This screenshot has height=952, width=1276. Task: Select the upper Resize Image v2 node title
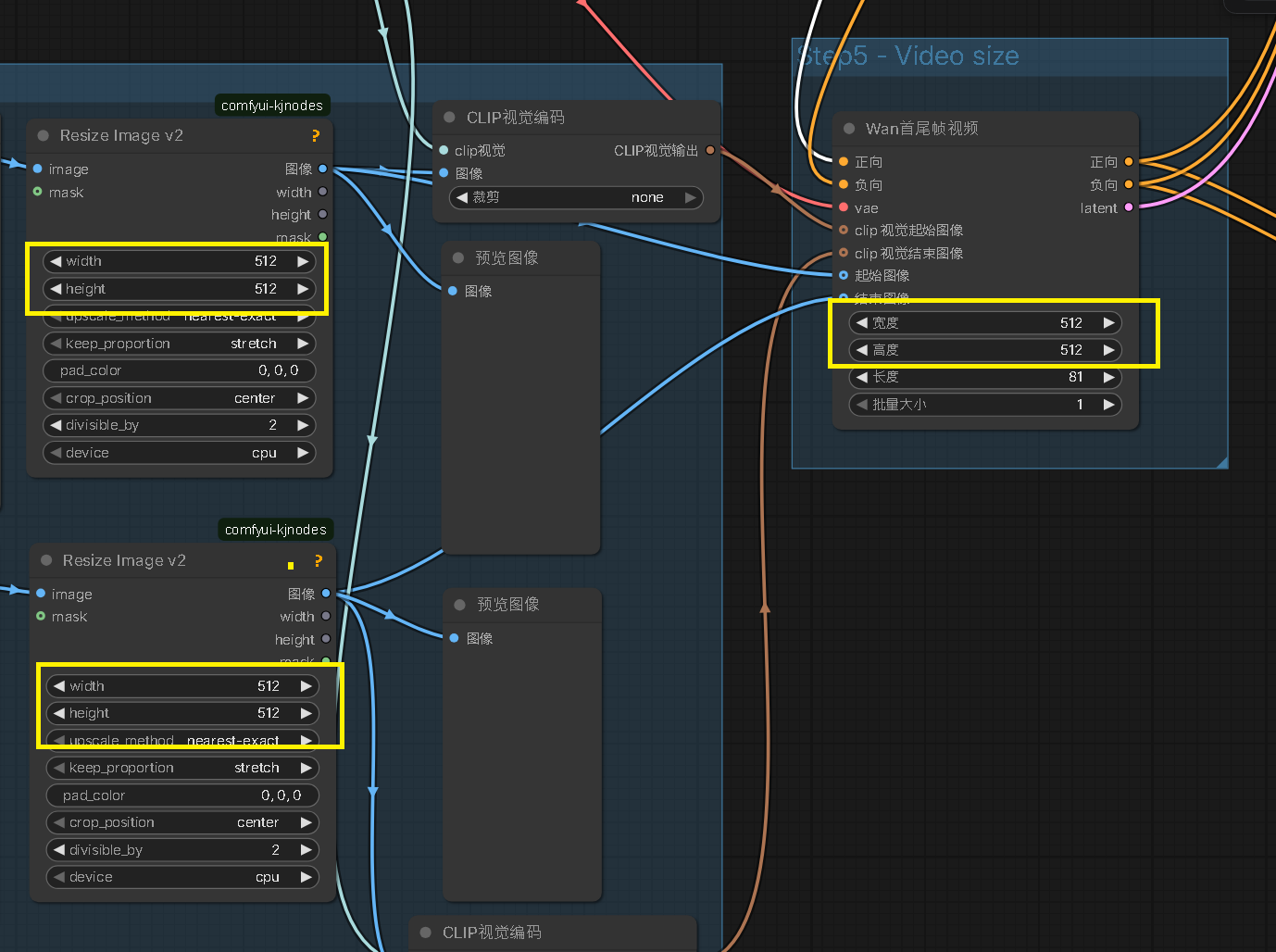[x=121, y=135]
